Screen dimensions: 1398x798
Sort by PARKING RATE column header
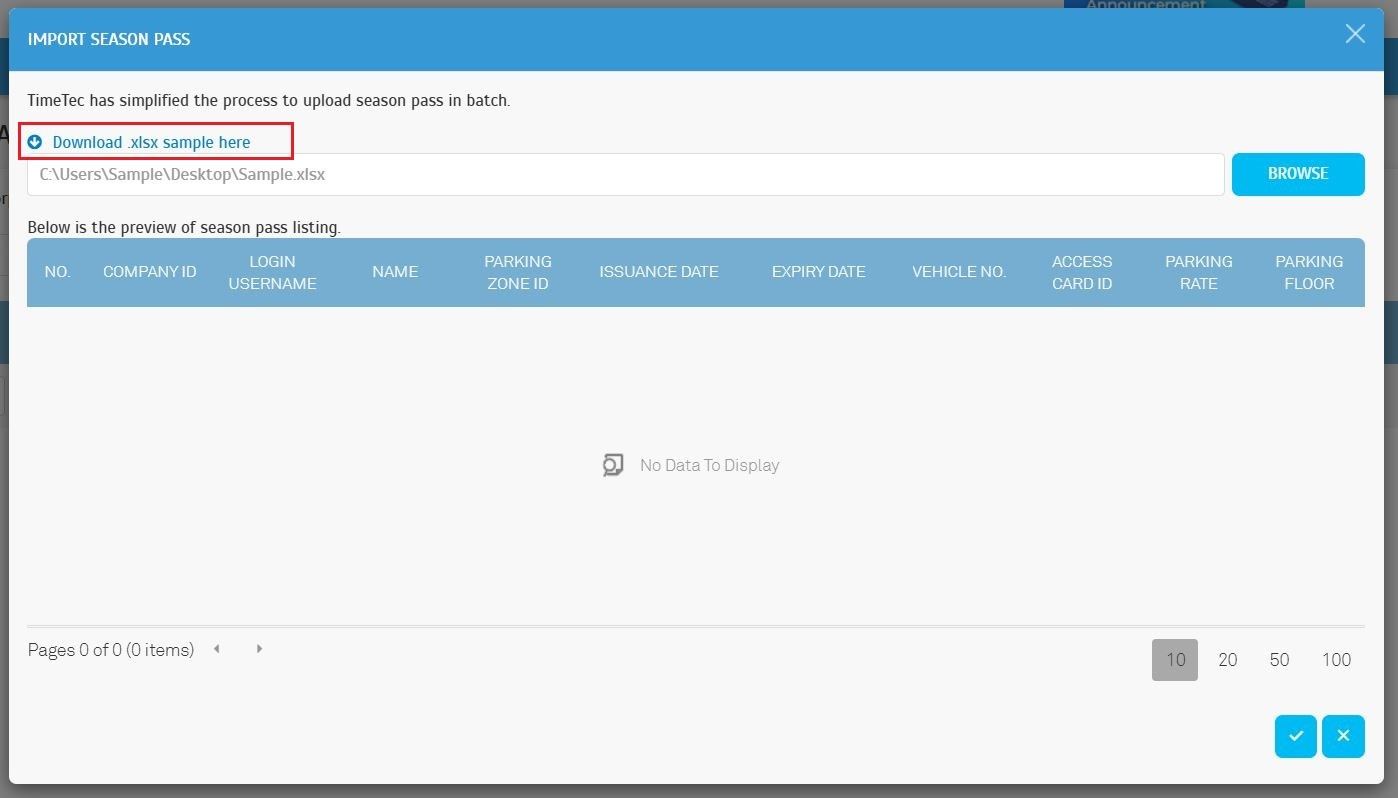1198,272
